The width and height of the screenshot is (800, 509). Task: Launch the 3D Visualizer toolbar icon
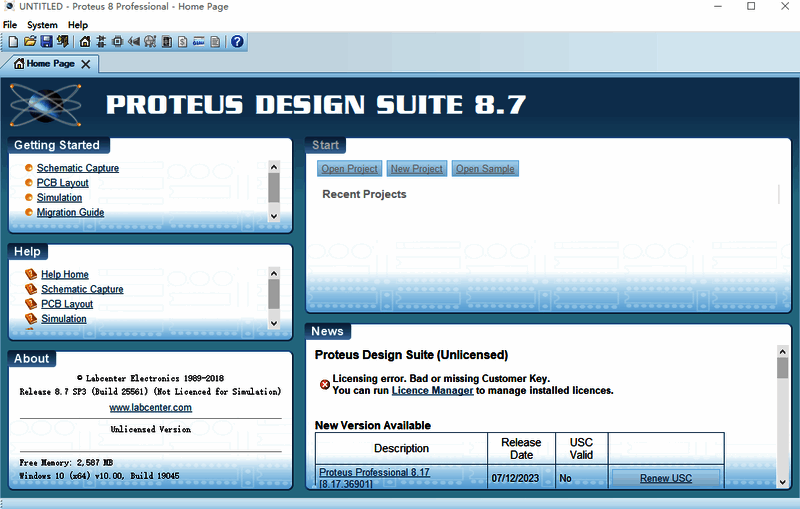tap(134, 42)
